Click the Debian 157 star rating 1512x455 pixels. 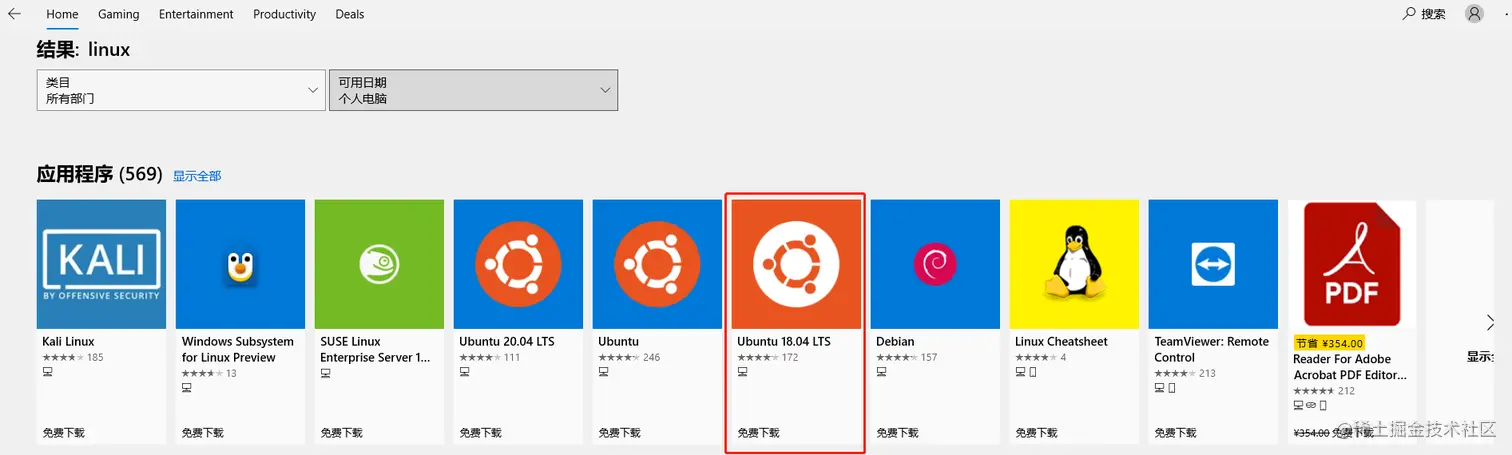[907, 357]
